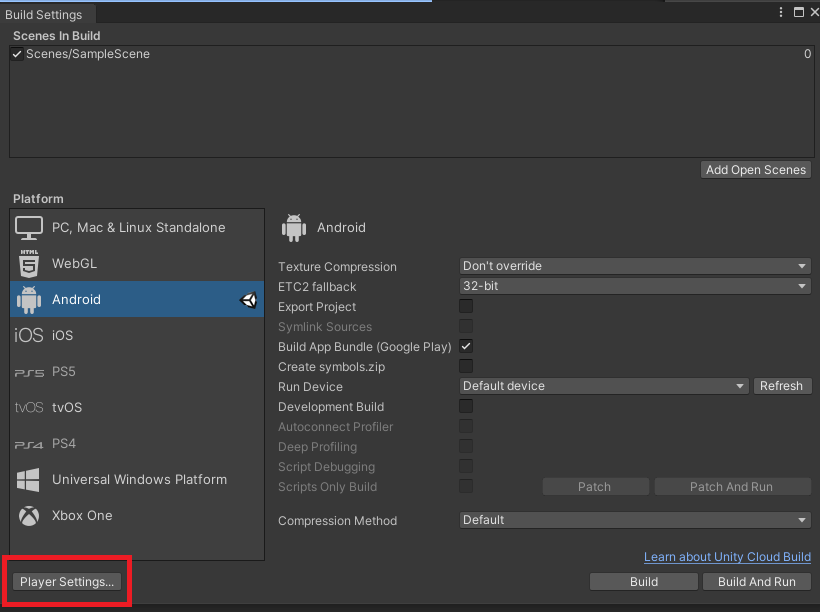Screen dimensions: 820x612
Task: Select iOS platform label
Action: point(62,335)
